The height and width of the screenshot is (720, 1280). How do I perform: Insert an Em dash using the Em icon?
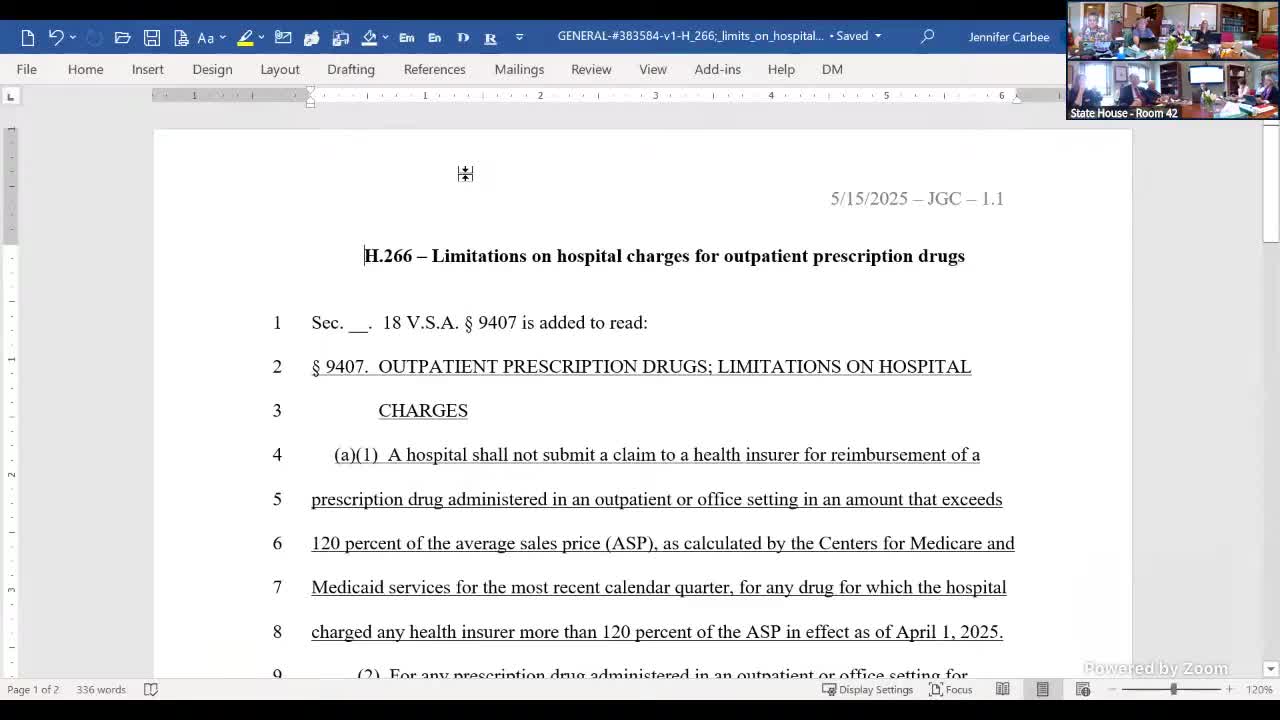pos(406,36)
